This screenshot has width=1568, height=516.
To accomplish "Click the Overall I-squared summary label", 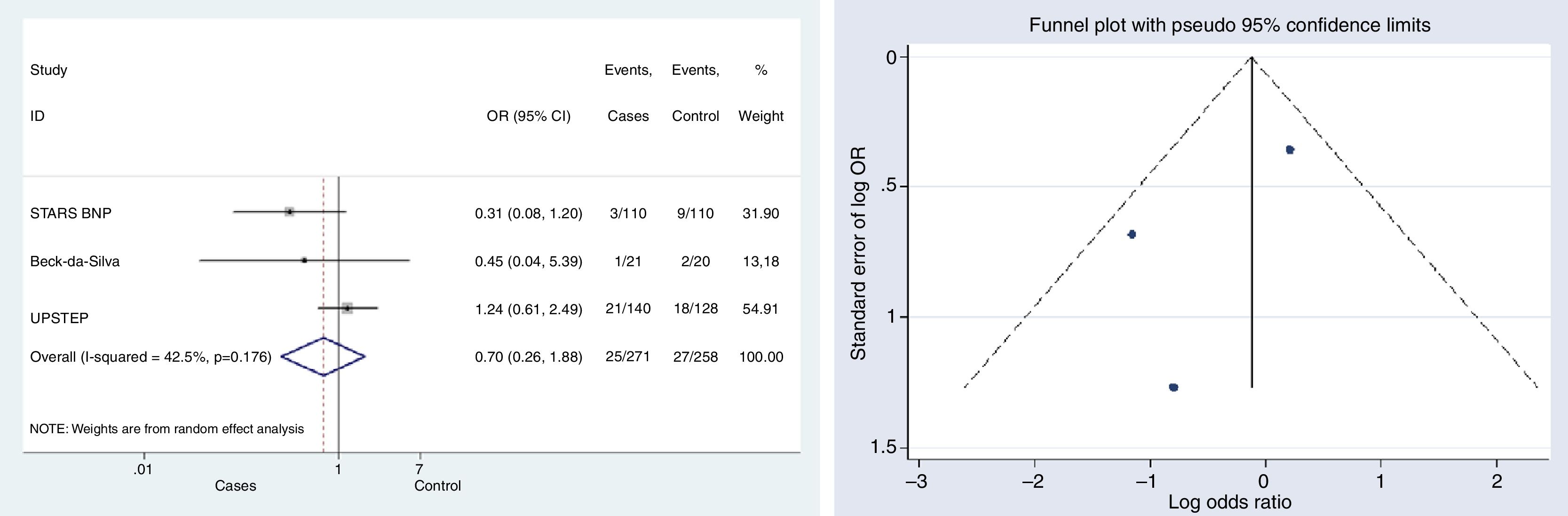I will click(x=150, y=357).
